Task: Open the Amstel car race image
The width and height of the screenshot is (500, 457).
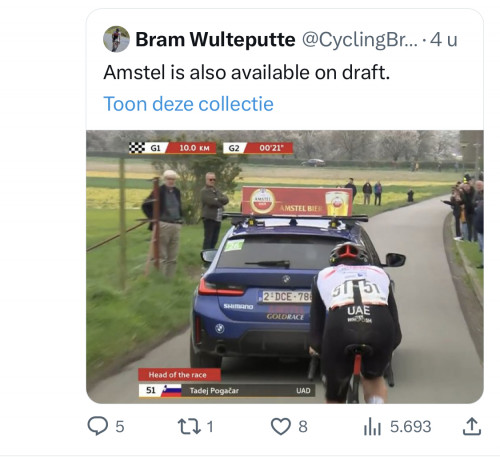Action: (285, 267)
